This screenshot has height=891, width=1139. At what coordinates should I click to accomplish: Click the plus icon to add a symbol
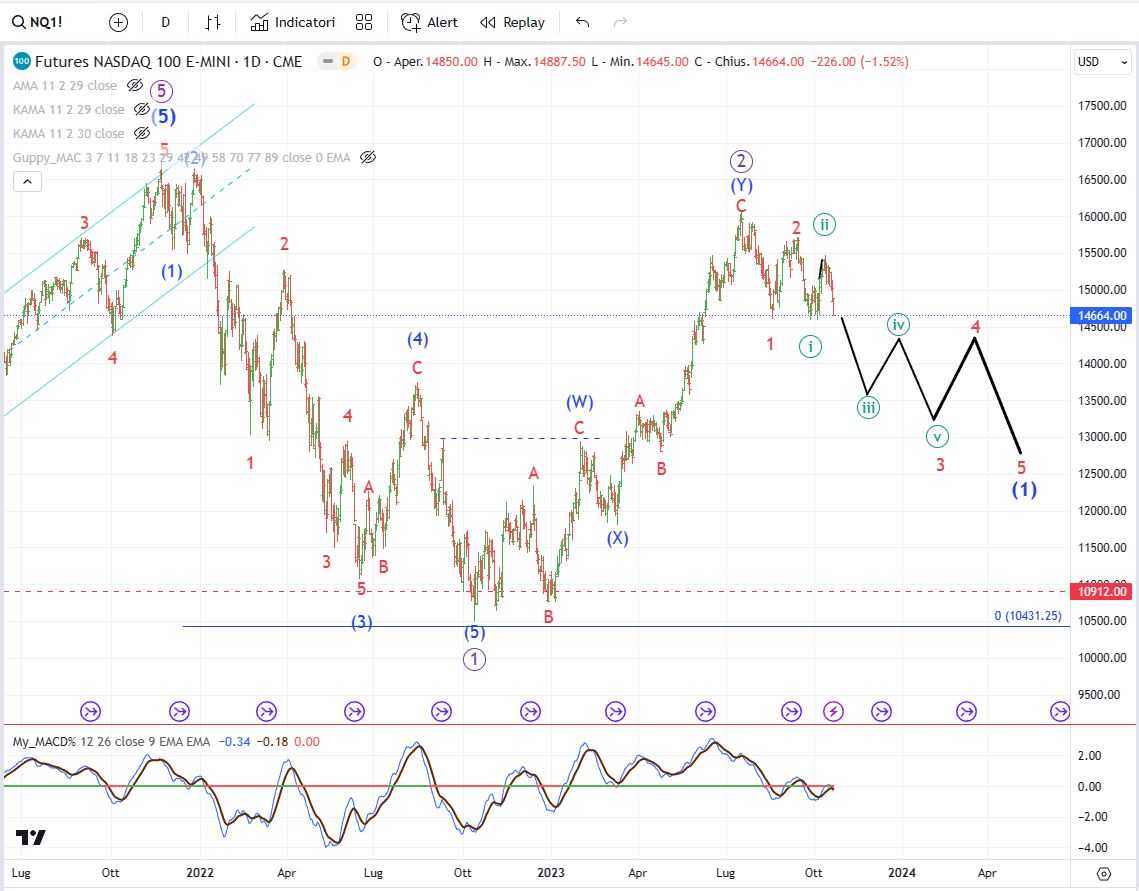[118, 23]
